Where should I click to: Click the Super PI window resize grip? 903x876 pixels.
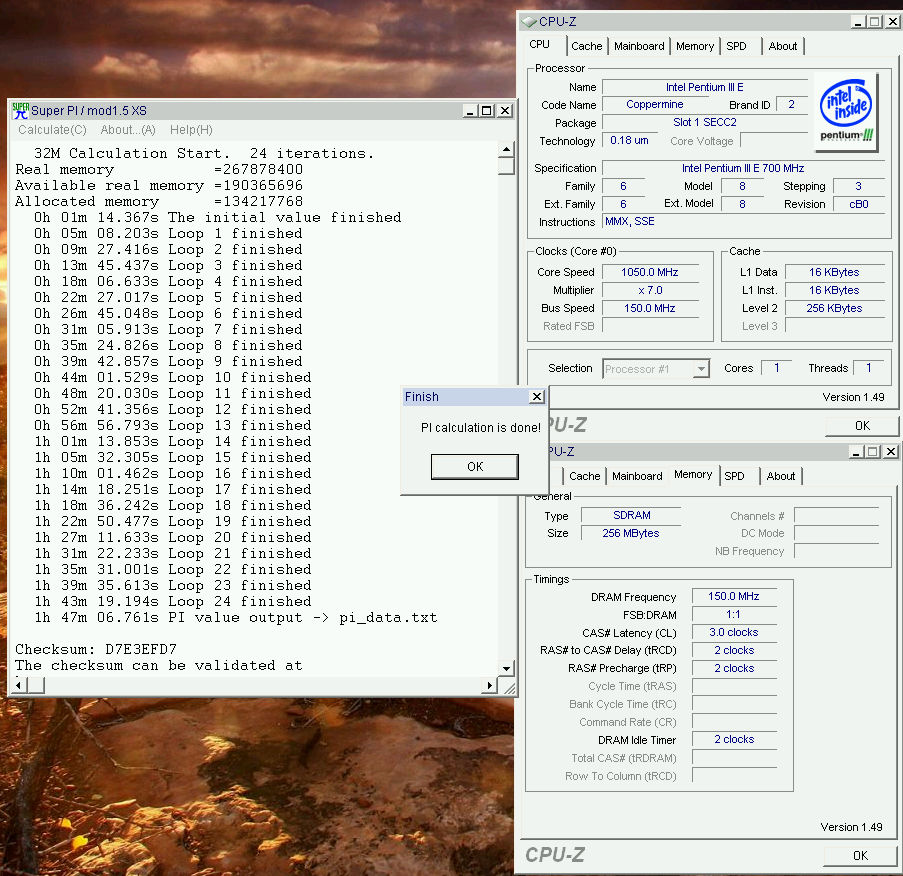(509, 688)
